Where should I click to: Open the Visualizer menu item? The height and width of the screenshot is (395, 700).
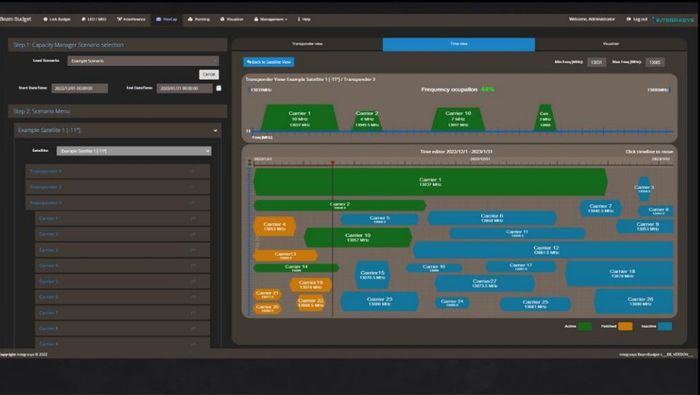[232, 19]
